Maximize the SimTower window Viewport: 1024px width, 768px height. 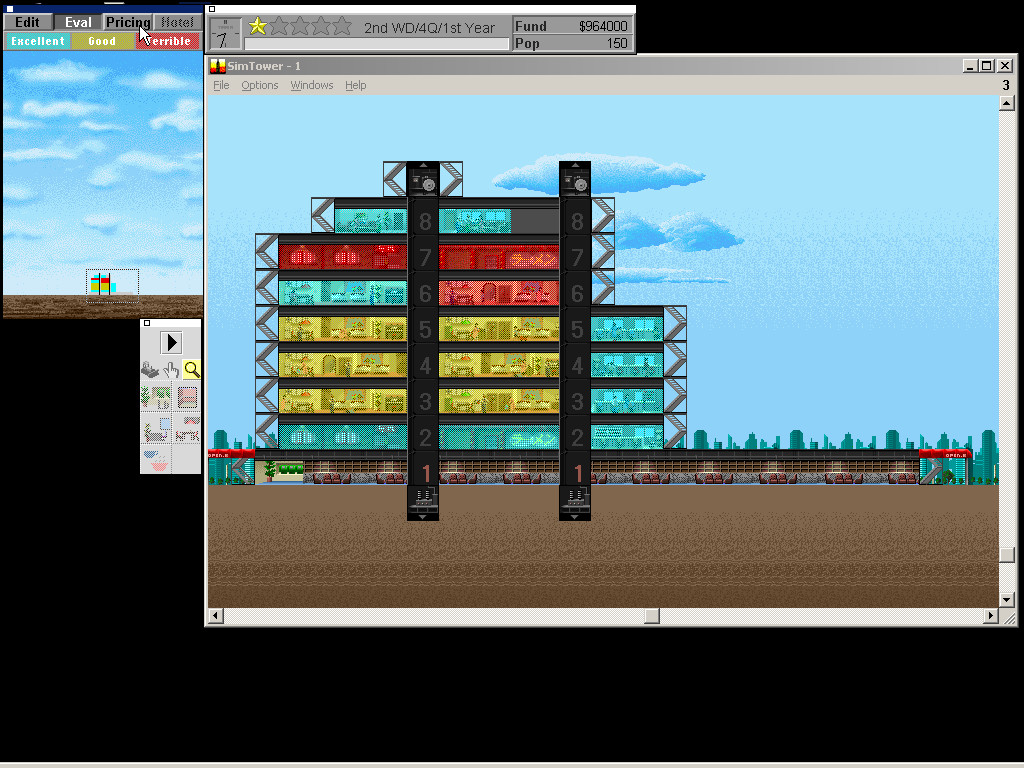click(x=987, y=66)
